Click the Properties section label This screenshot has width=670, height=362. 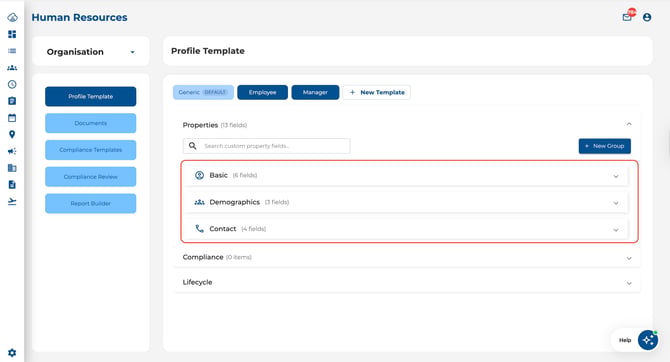pyautogui.click(x=200, y=125)
